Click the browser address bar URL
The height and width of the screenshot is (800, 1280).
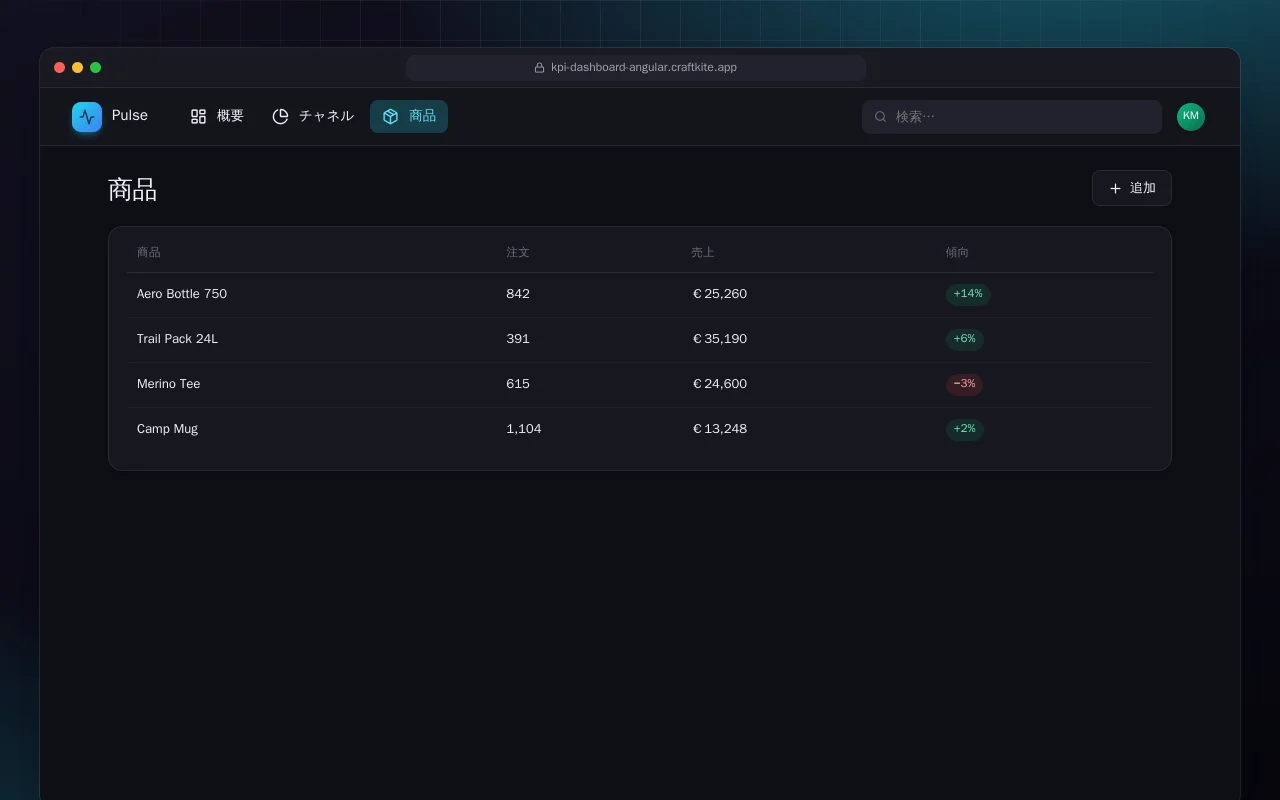(x=644, y=68)
